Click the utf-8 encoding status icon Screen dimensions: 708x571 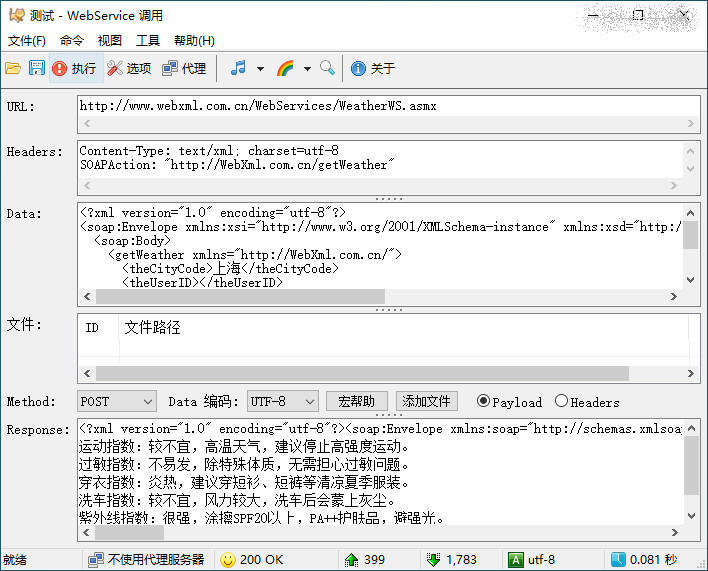click(x=515, y=560)
